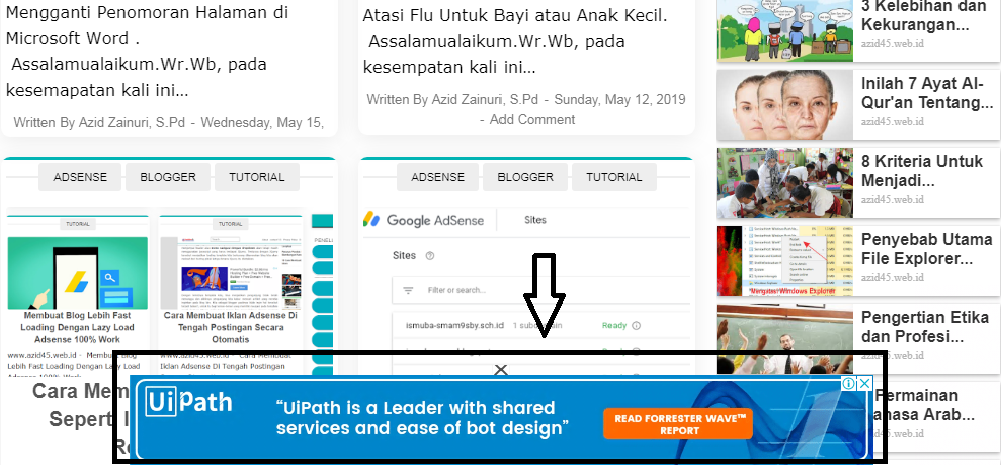Close the UiPath banner ad with X icon
The height and width of the screenshot is (465, 1001).
864,383
